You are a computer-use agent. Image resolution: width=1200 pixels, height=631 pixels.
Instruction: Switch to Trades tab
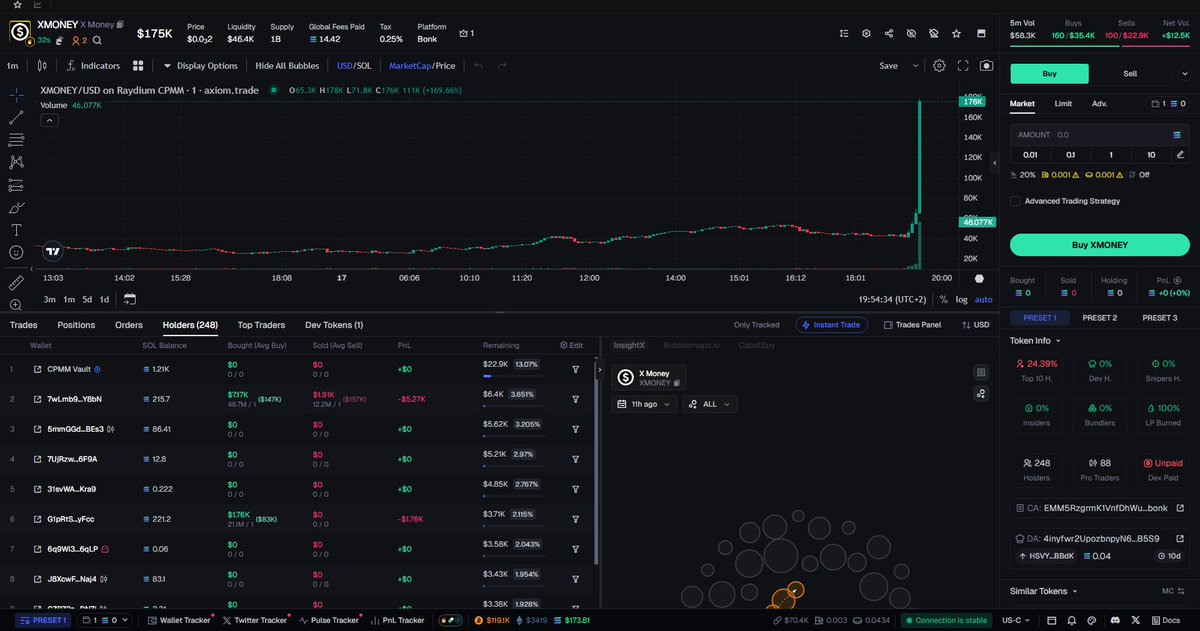coord(23,325)
